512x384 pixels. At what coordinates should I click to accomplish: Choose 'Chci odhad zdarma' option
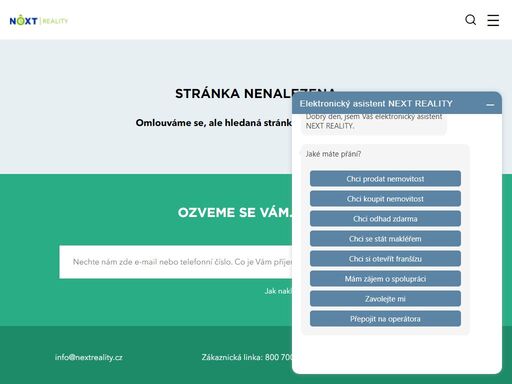click(x=385, y=219)
